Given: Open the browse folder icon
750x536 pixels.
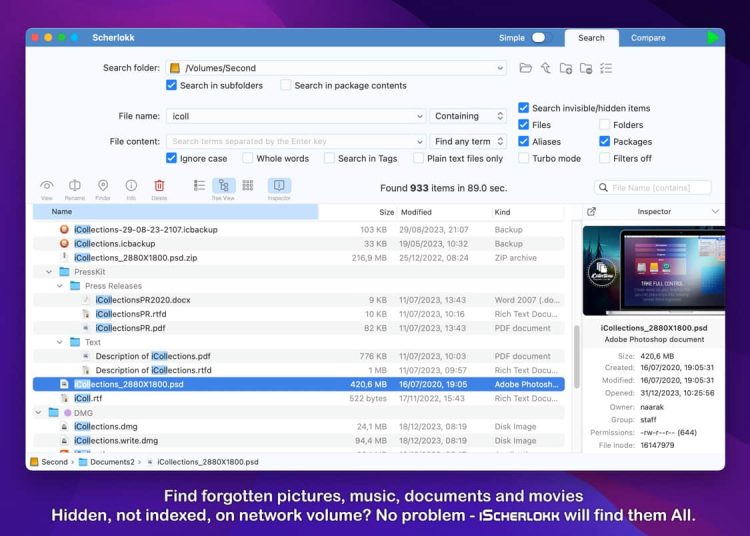Looking at the screenshot, I should point(526,68).
